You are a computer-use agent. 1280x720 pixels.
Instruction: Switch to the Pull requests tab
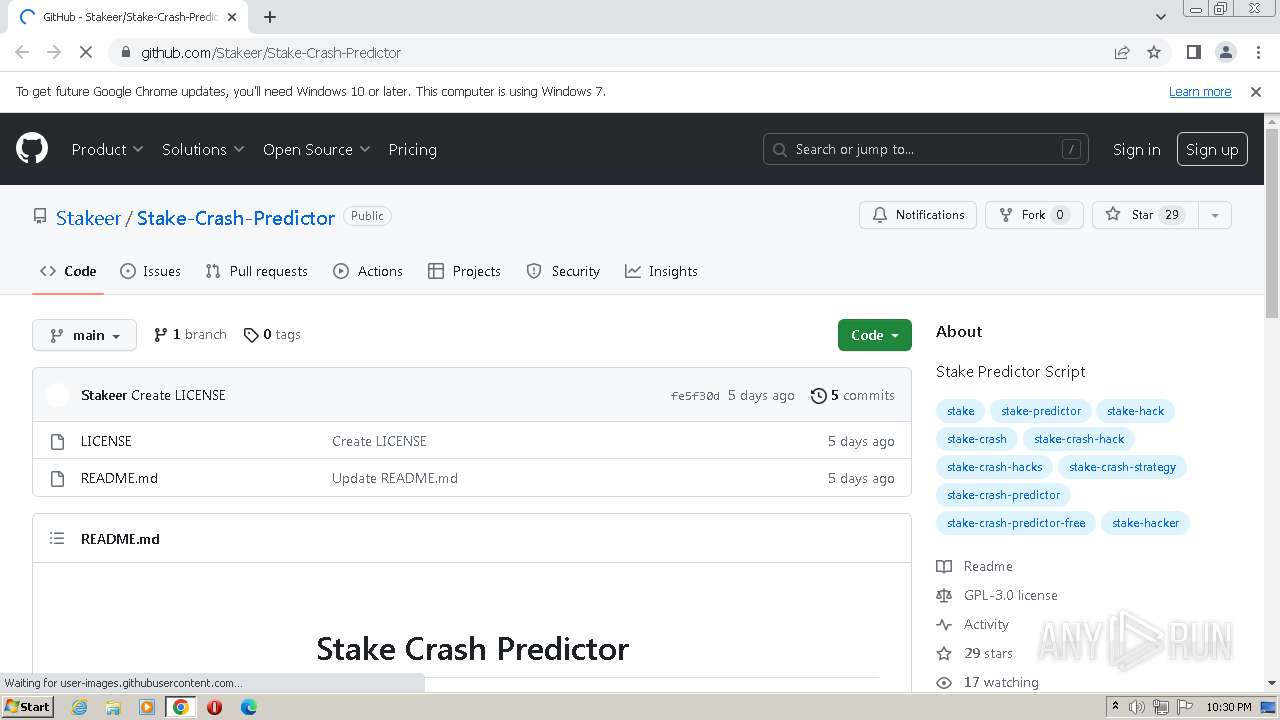click(256, 271)
